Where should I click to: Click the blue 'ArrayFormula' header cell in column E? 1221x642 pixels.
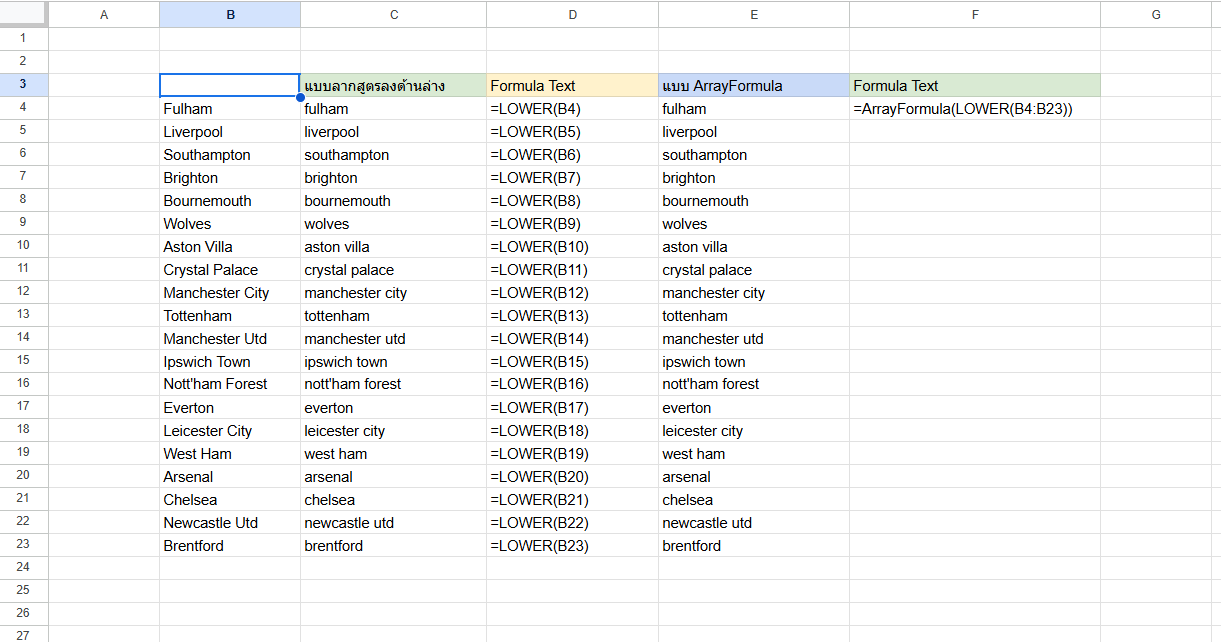(754, 85)
